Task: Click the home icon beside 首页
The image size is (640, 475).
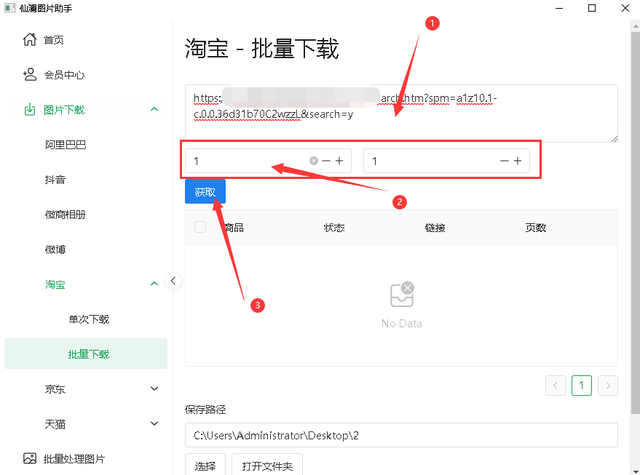Action: [30, 41]
